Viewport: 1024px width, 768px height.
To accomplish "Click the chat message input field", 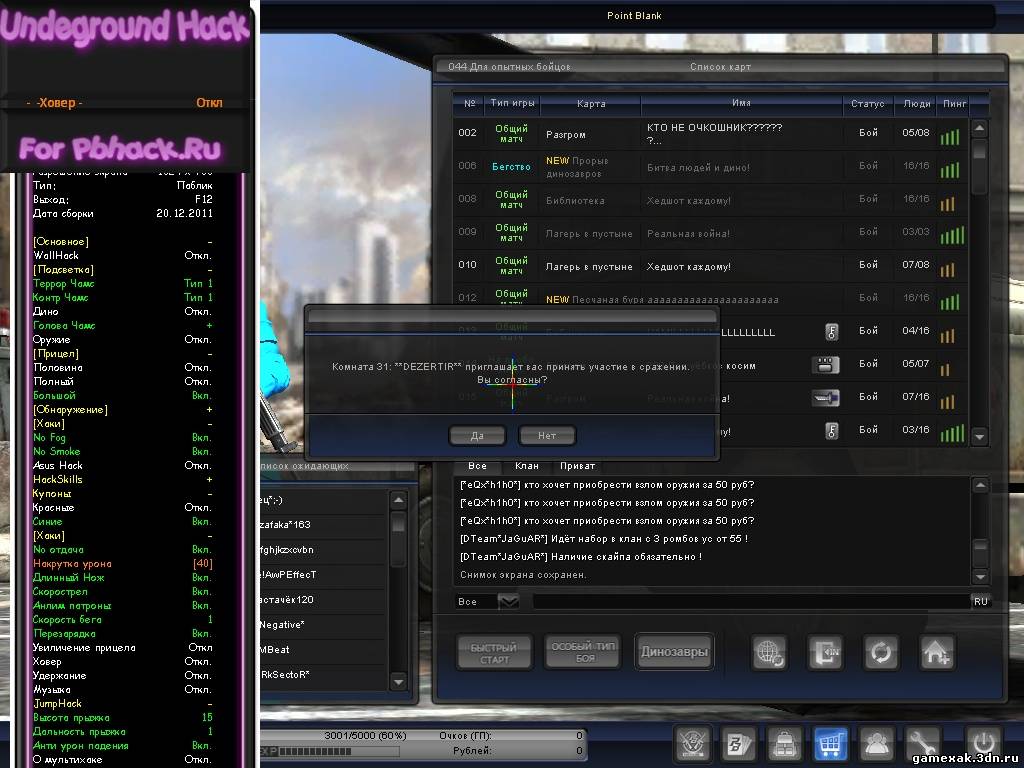I will 750,601.
